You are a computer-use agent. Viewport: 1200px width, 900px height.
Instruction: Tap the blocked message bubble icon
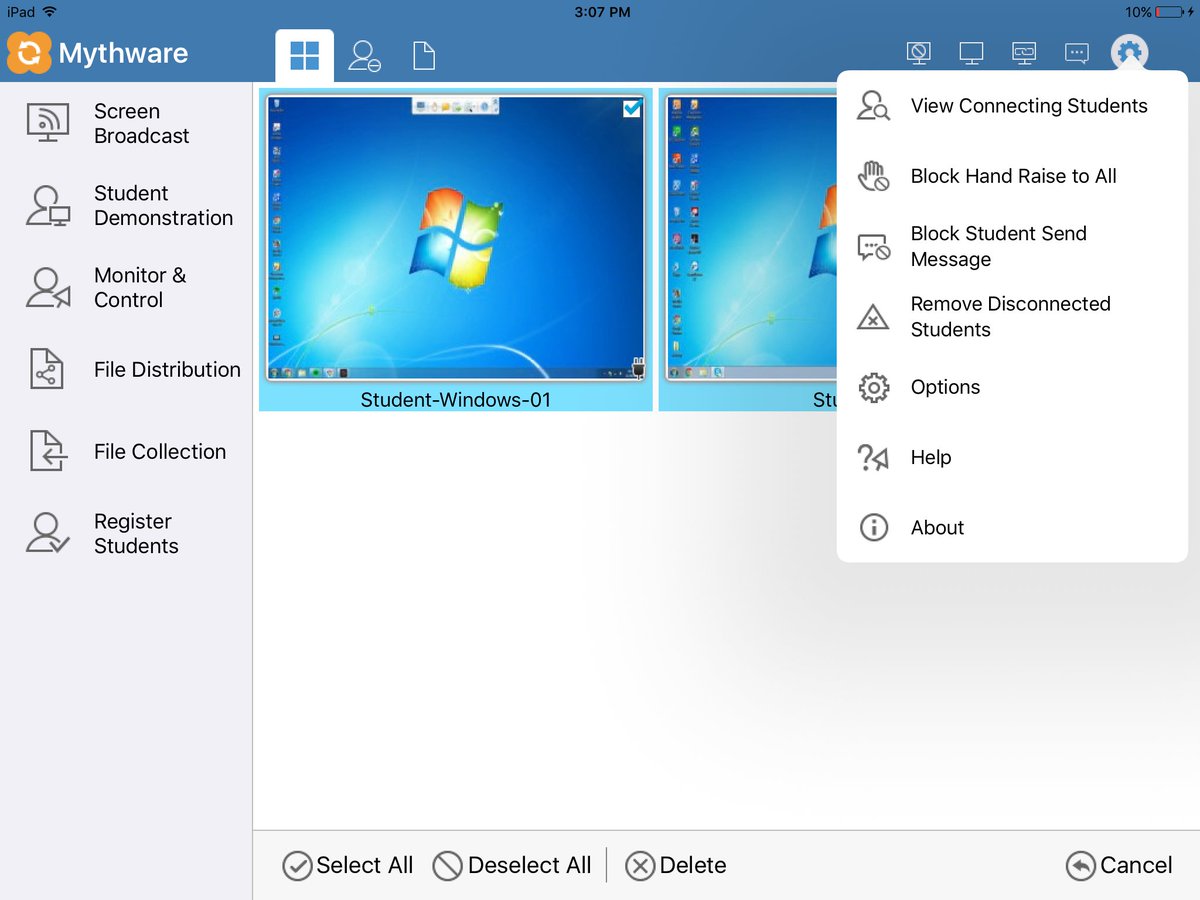point(874,247)
